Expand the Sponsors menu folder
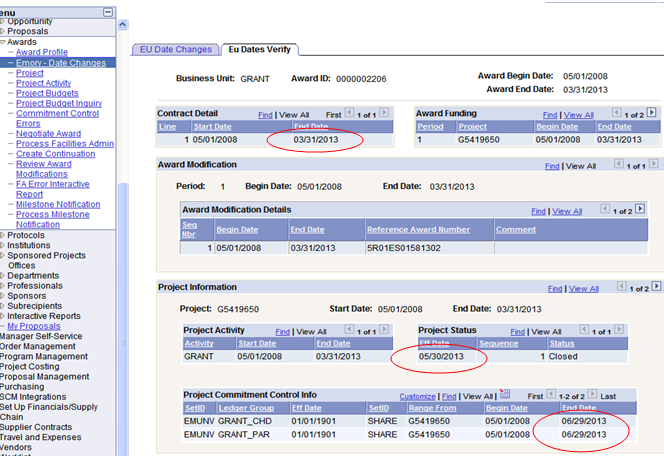Screen dimensions: 664x456 [x=3, y=296]
